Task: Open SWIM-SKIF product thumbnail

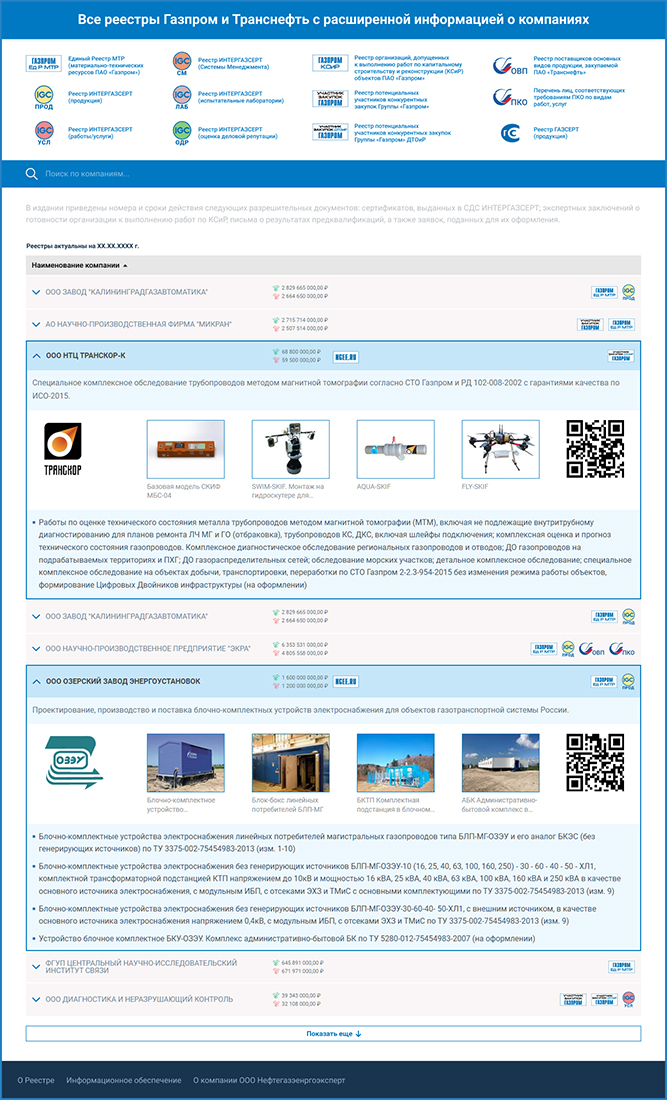Action: 290,449
